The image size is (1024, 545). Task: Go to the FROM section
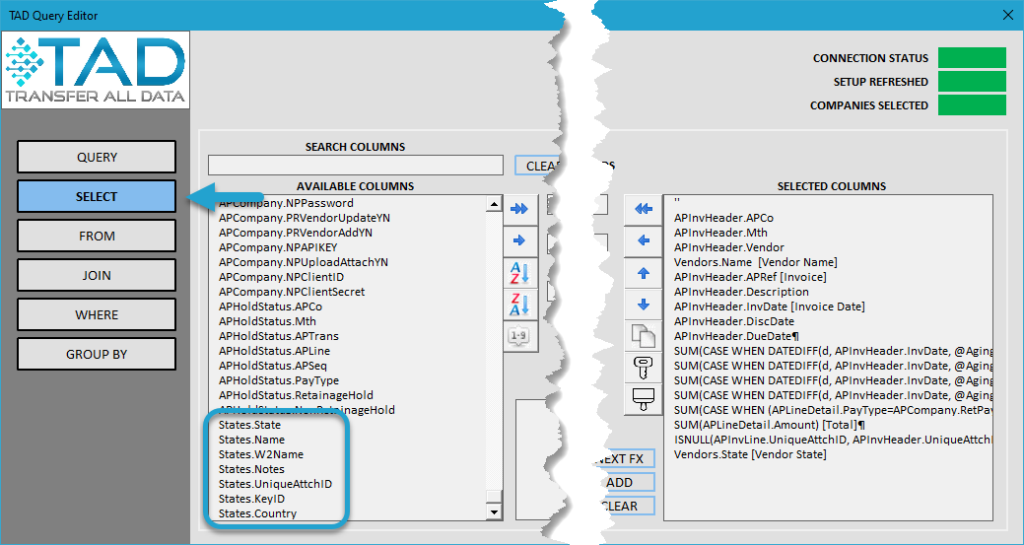(97, 236)
